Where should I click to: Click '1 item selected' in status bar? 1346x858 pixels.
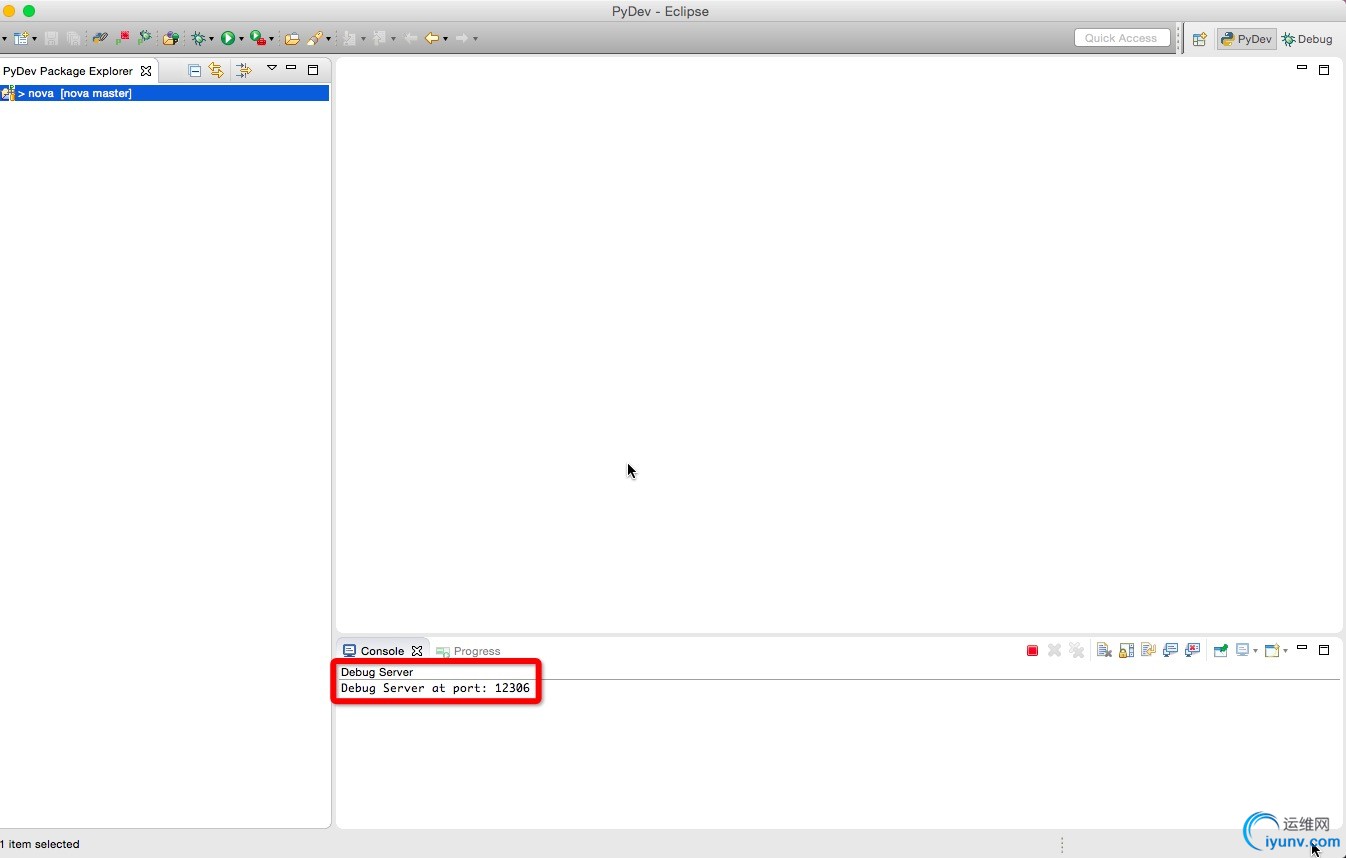tap(40, 844)
